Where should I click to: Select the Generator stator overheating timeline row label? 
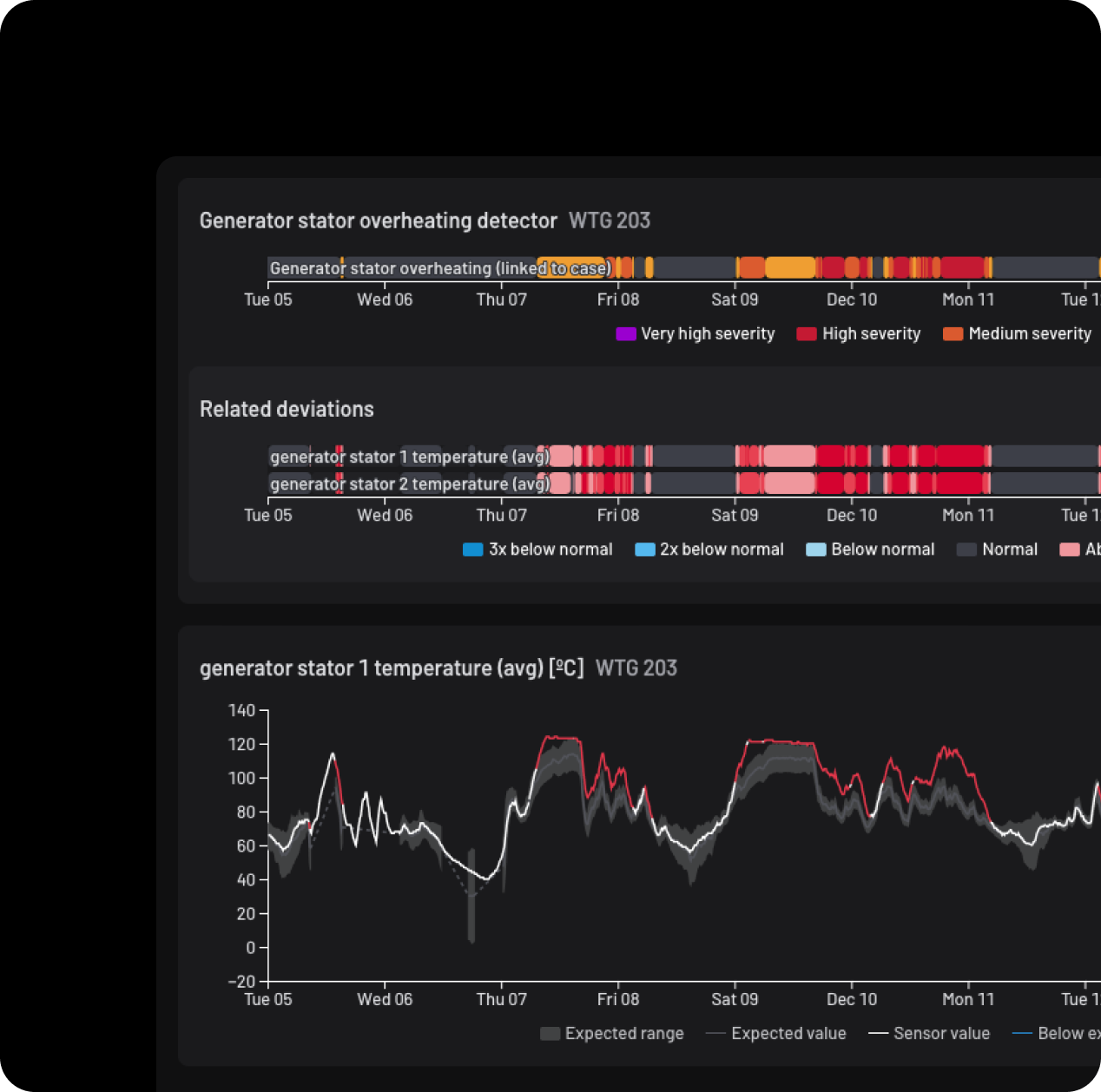[x=440, y=268]
